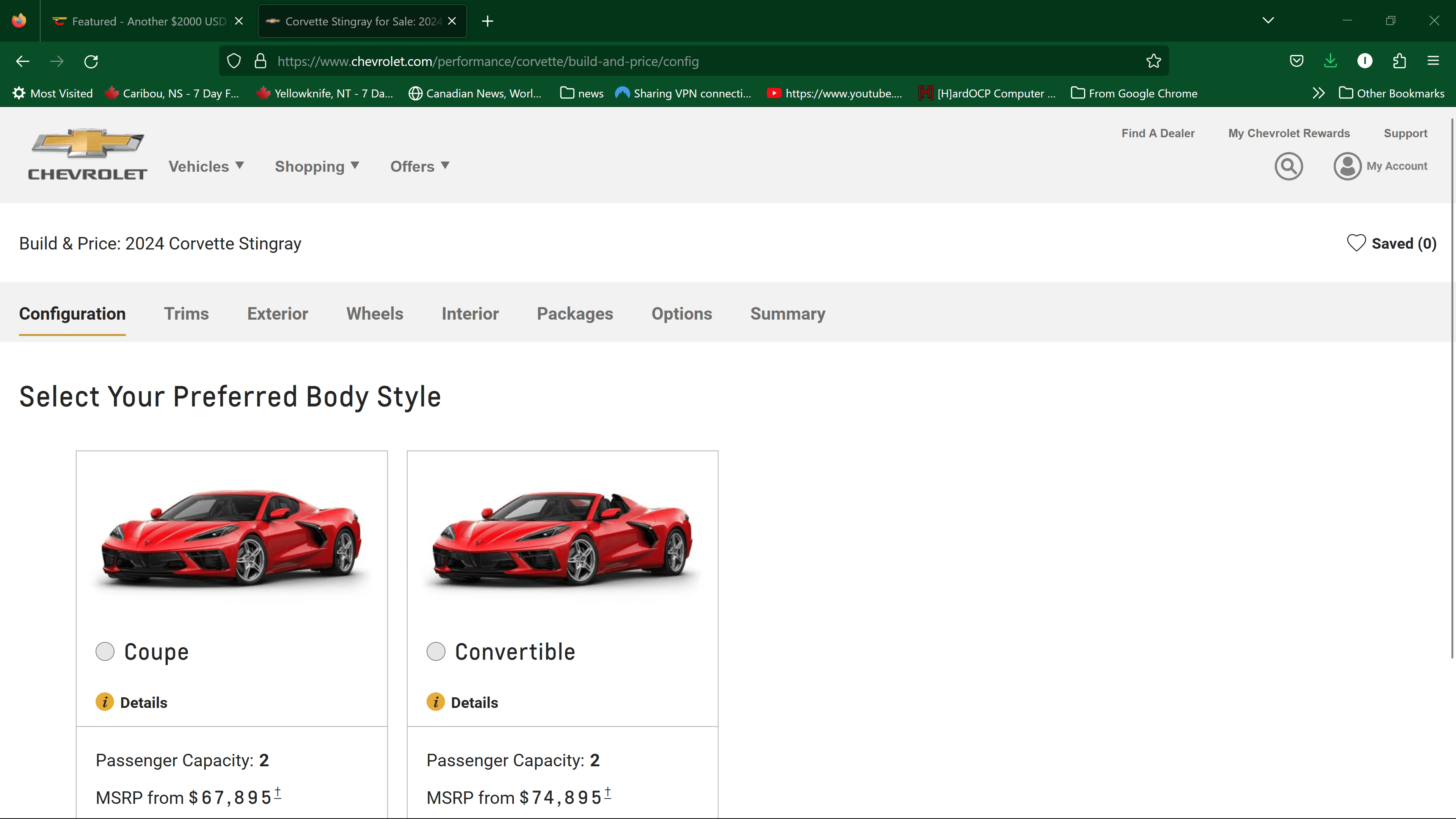This screenshot has width=1456, height=819.
Task: Open My Account profile icon
Action: [1347, 166]
